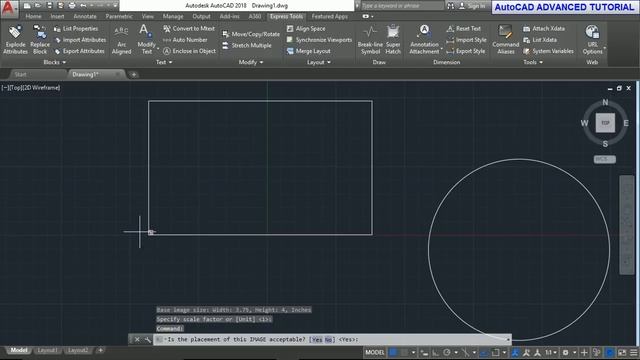
Task: Toggle grid display in status bar
Action: [x=393, y=352]
